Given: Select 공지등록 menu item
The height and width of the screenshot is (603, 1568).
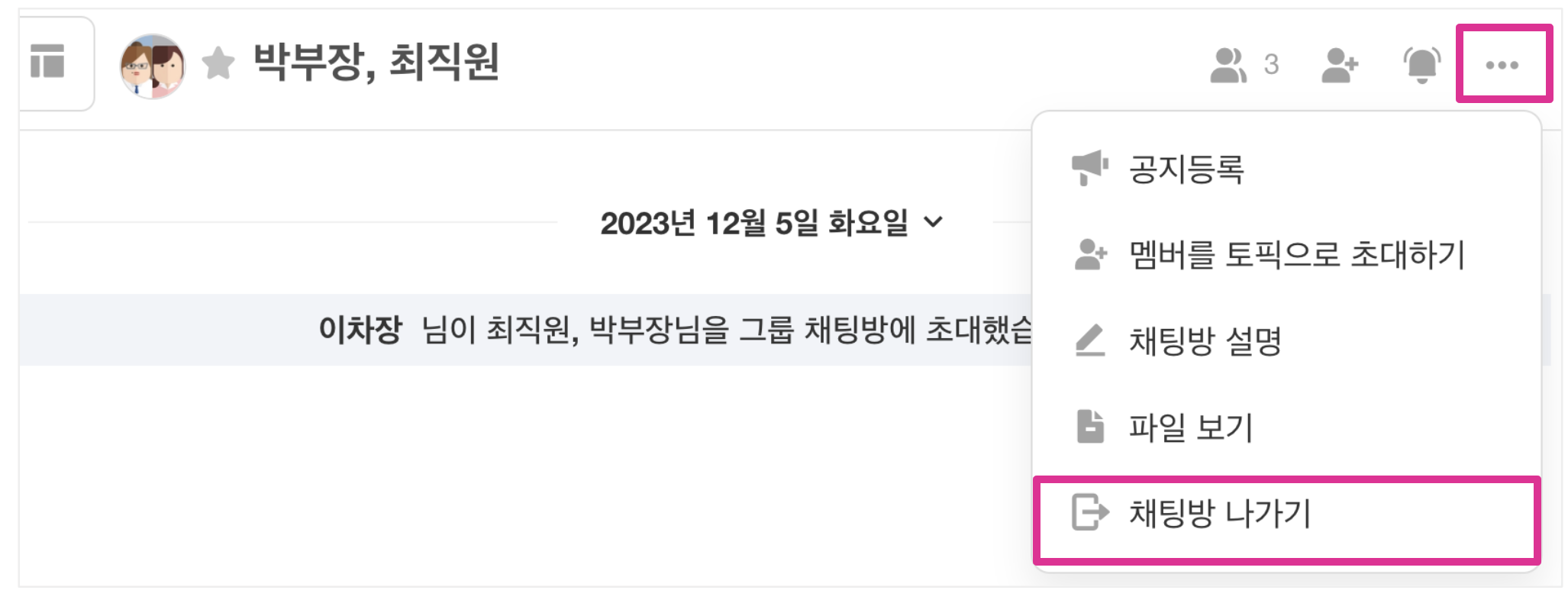Looking at the screenshot, I should click(1186, 169).
